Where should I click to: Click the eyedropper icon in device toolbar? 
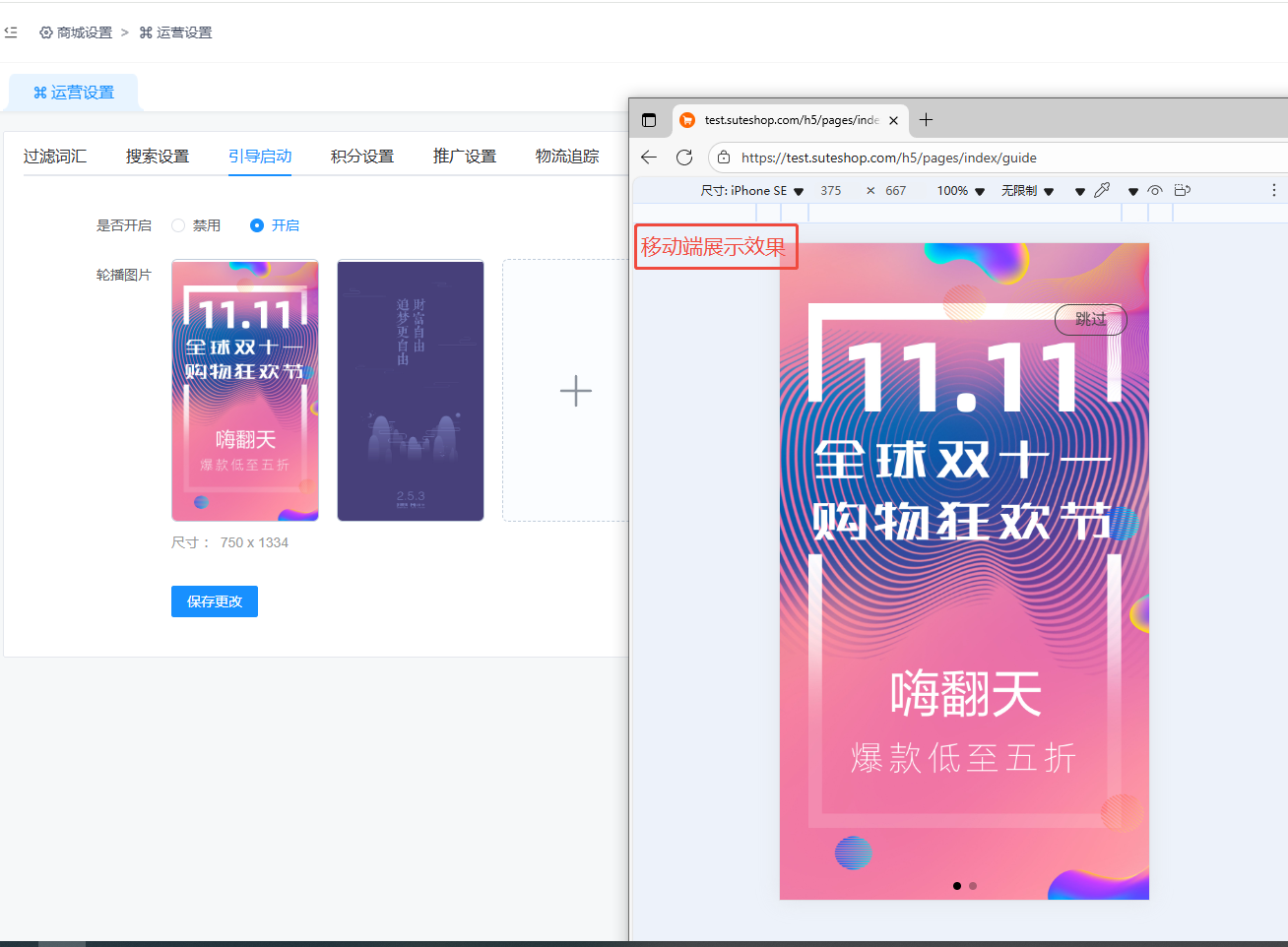1102,190
